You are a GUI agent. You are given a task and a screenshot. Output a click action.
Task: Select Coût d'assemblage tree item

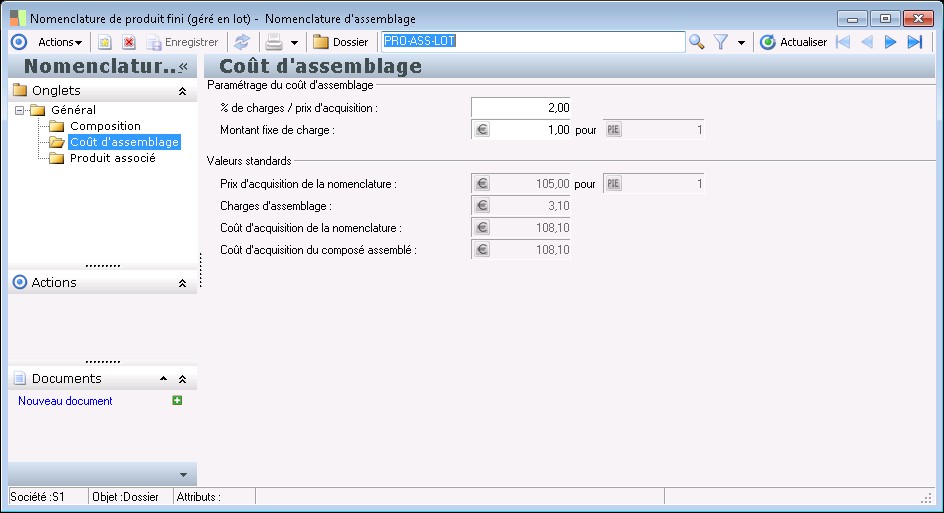tap(125, 142)
